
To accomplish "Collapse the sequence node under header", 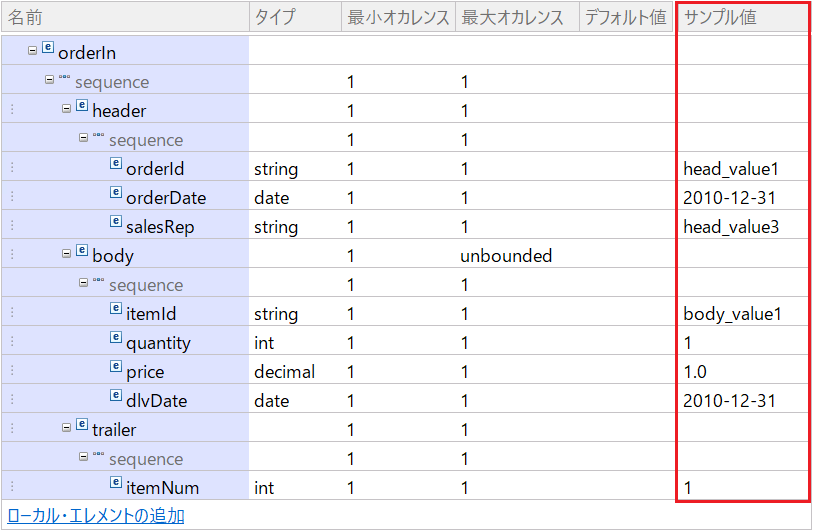I will point(83,138).
